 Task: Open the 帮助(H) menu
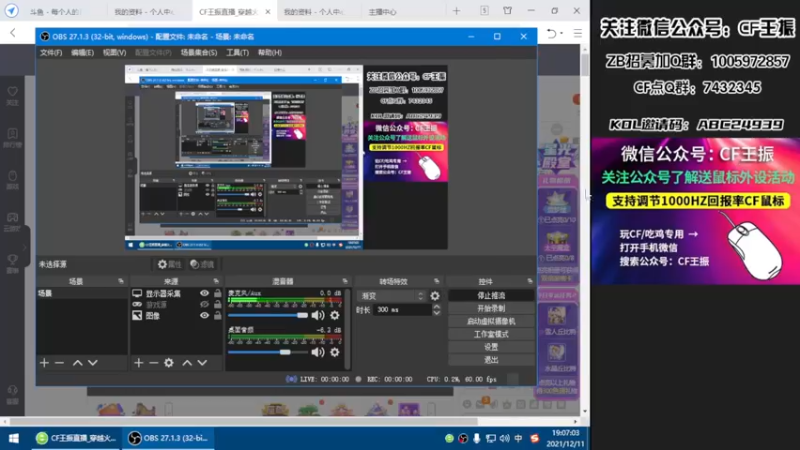pyautogui.click(x=270, y=53)
